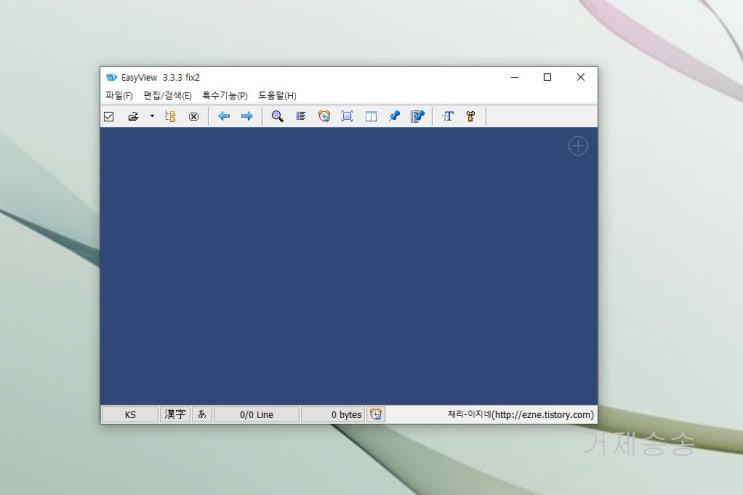Screen dimensions: 743x495
Task: Toggle the full screen frame icon
Action: 347,116
